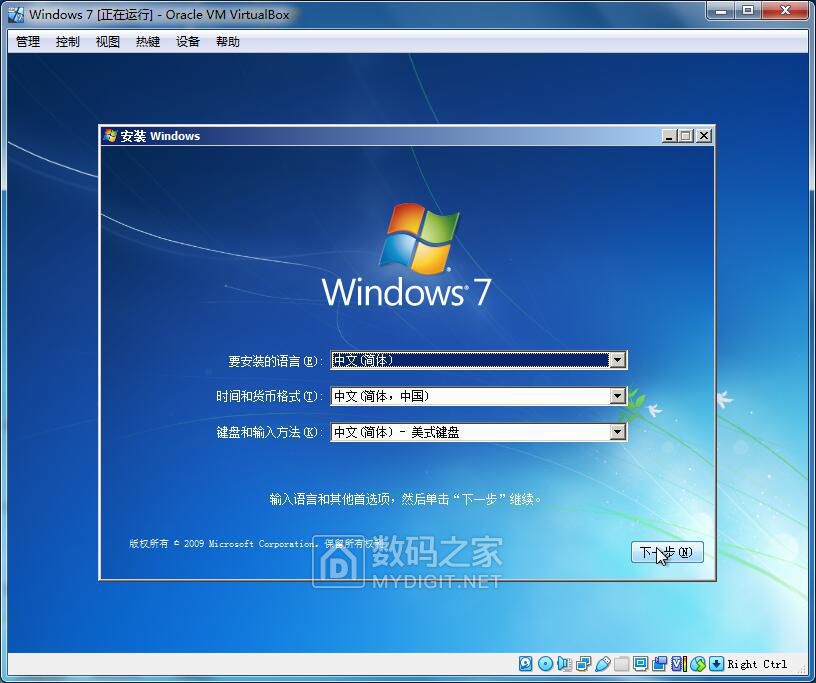The width and height of the screenshot is (816, 683).
Task: Expand the 键盘和输入方法 dropdown arrow
Action: 617,432
